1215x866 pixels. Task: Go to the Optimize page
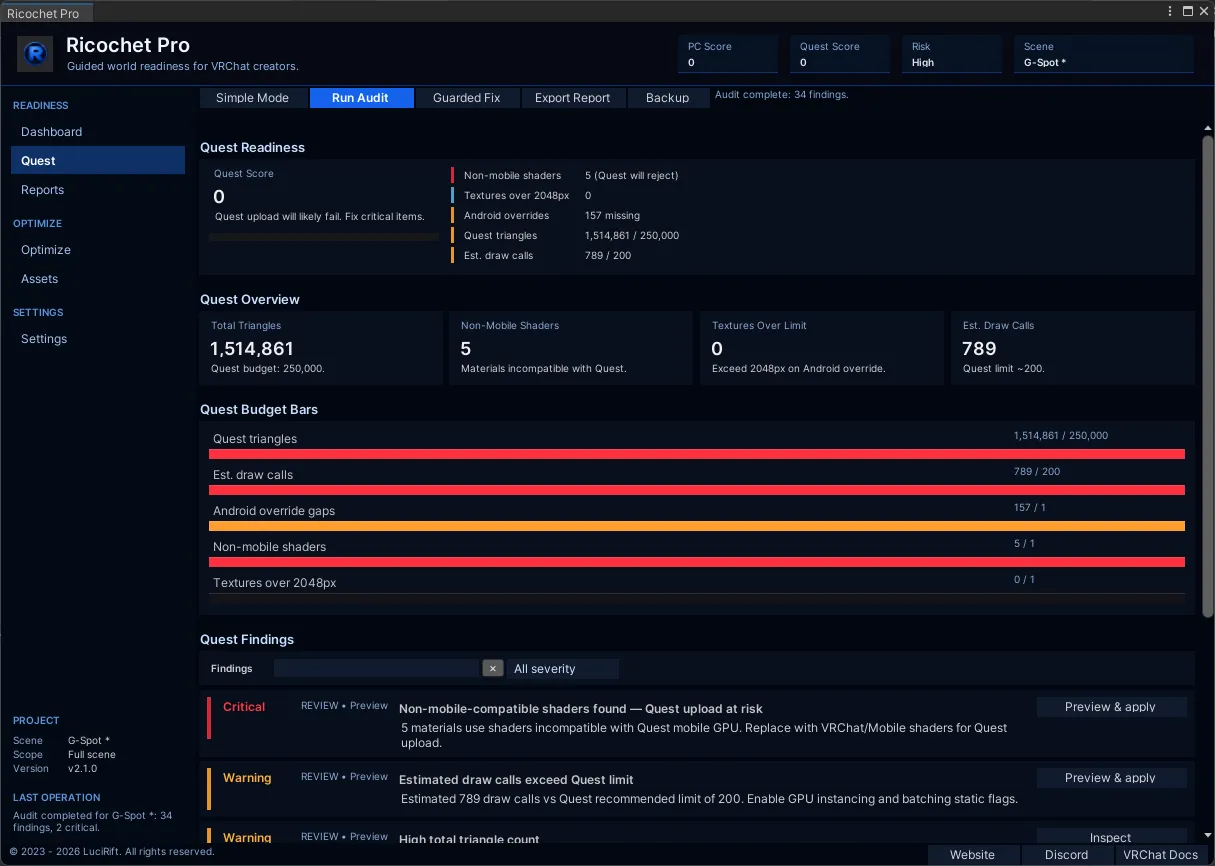98,250
